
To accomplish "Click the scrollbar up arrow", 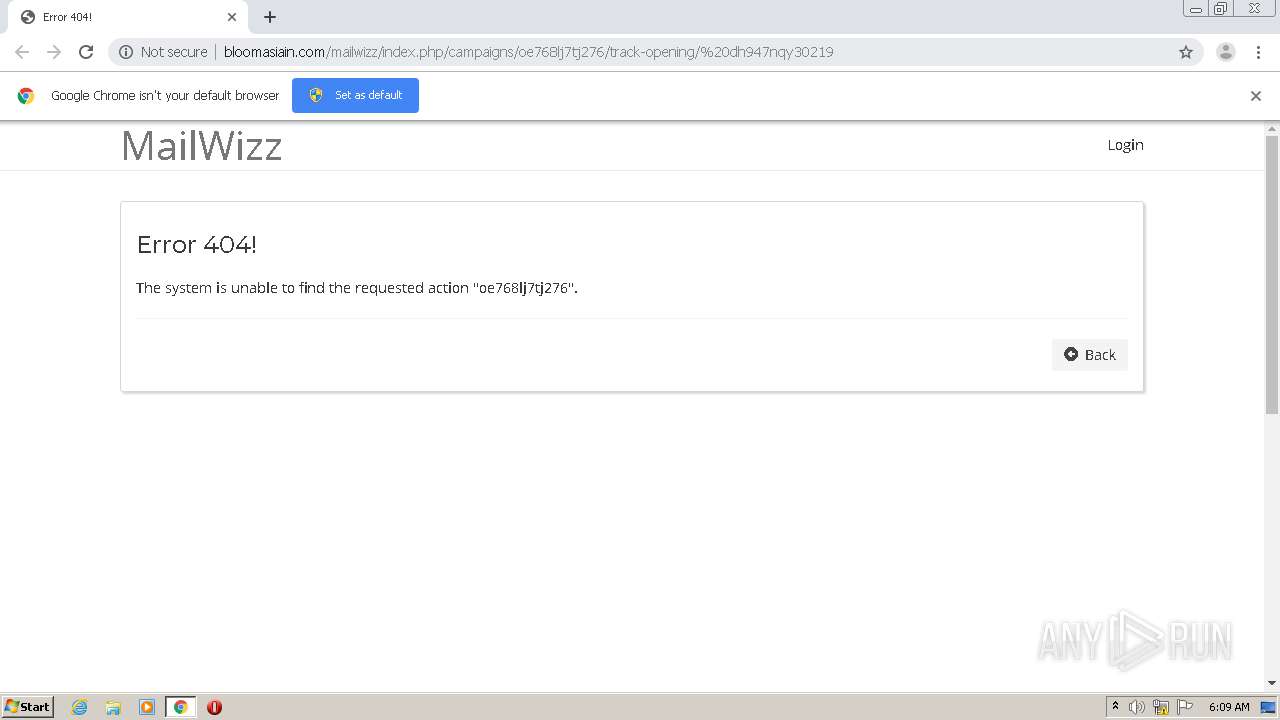I will 1272,128.
